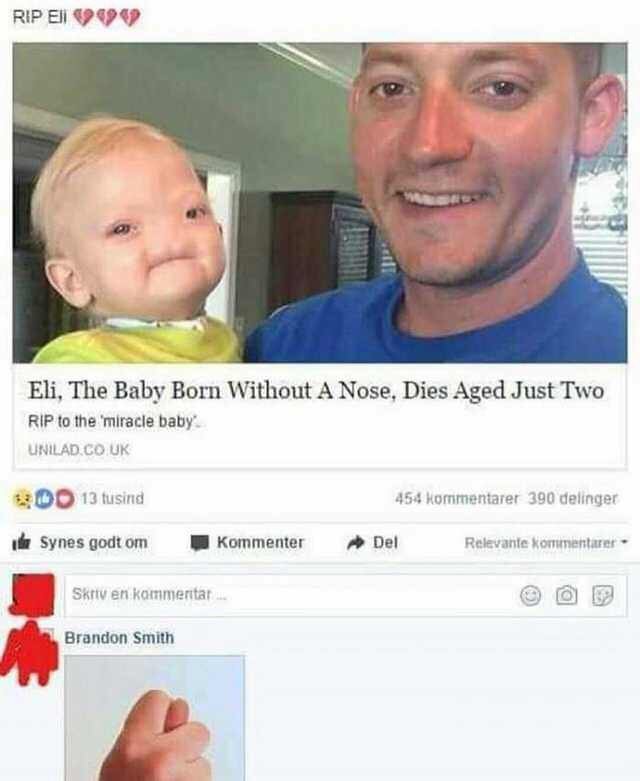Screen dimensions: 640x781
Task: View the 454 kommentarer list
Action: click(457, 498)
